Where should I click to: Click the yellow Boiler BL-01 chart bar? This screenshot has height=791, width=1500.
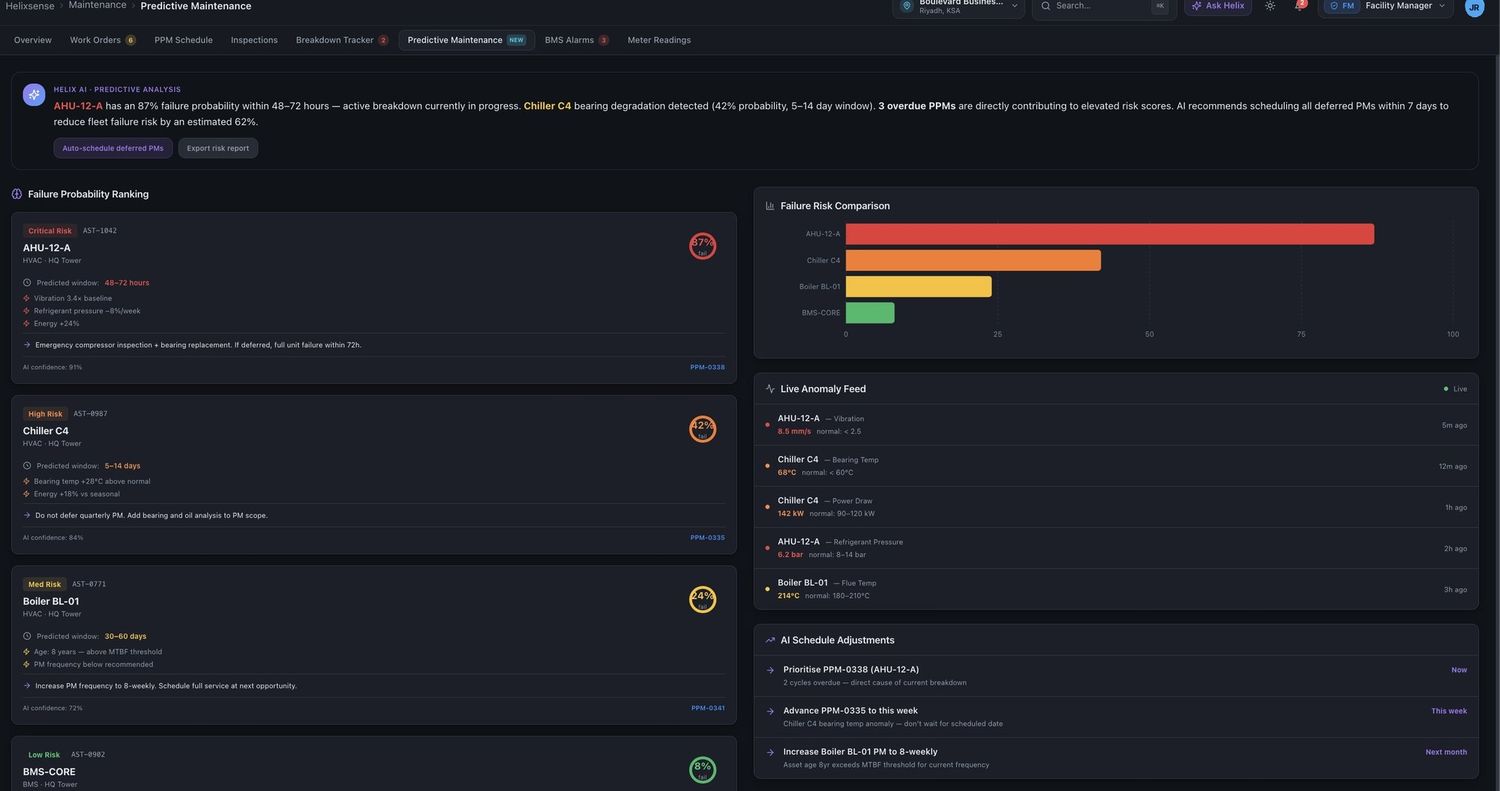tap(919, 286)
